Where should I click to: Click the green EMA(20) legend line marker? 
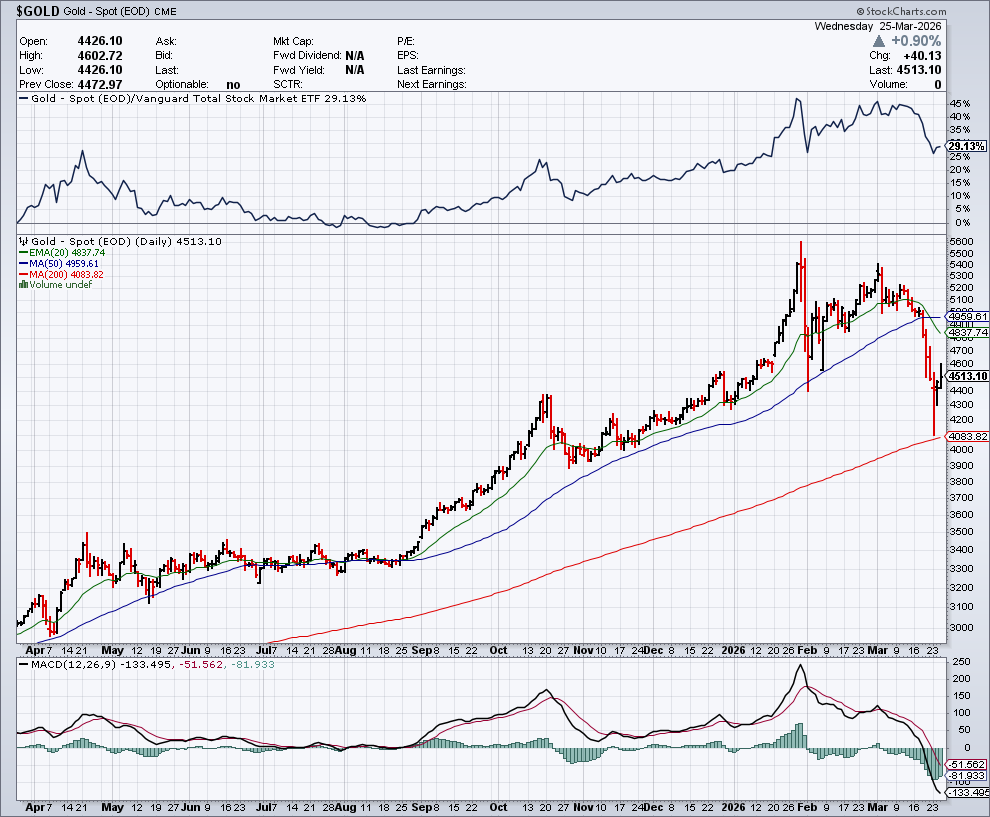[23, 253]
